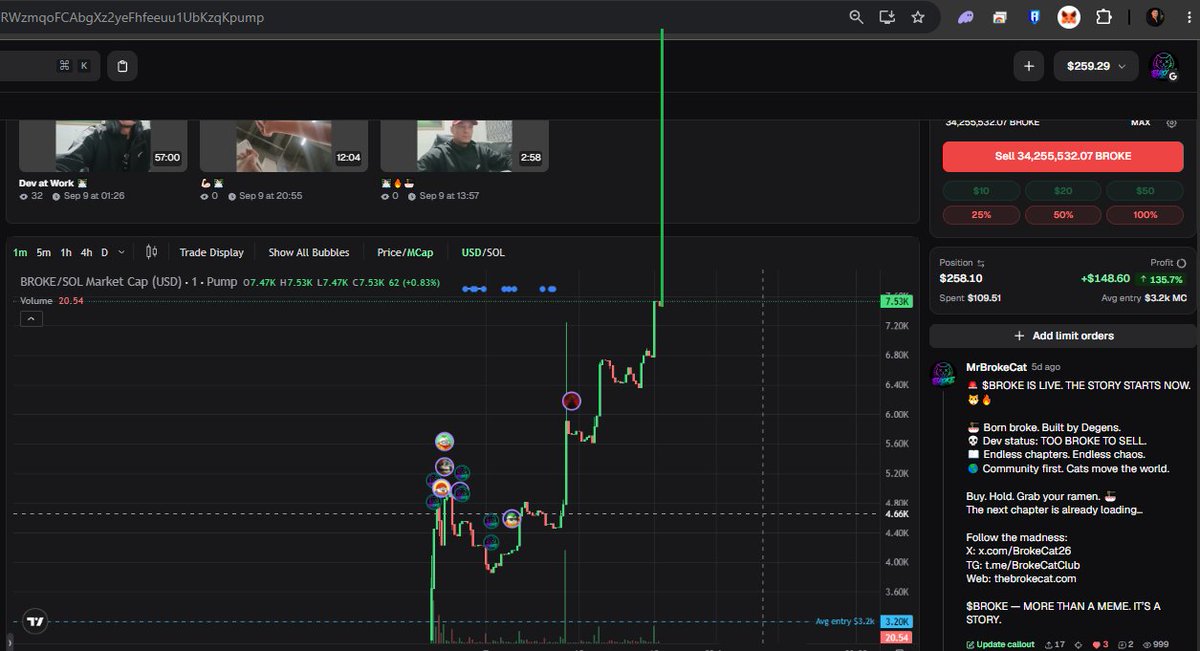Image resolution: width=1200 pixels, height=651 pixels.
Task: Click Sell 34,255,532.07 BROKE button
Action: [x=1062, y=157]
